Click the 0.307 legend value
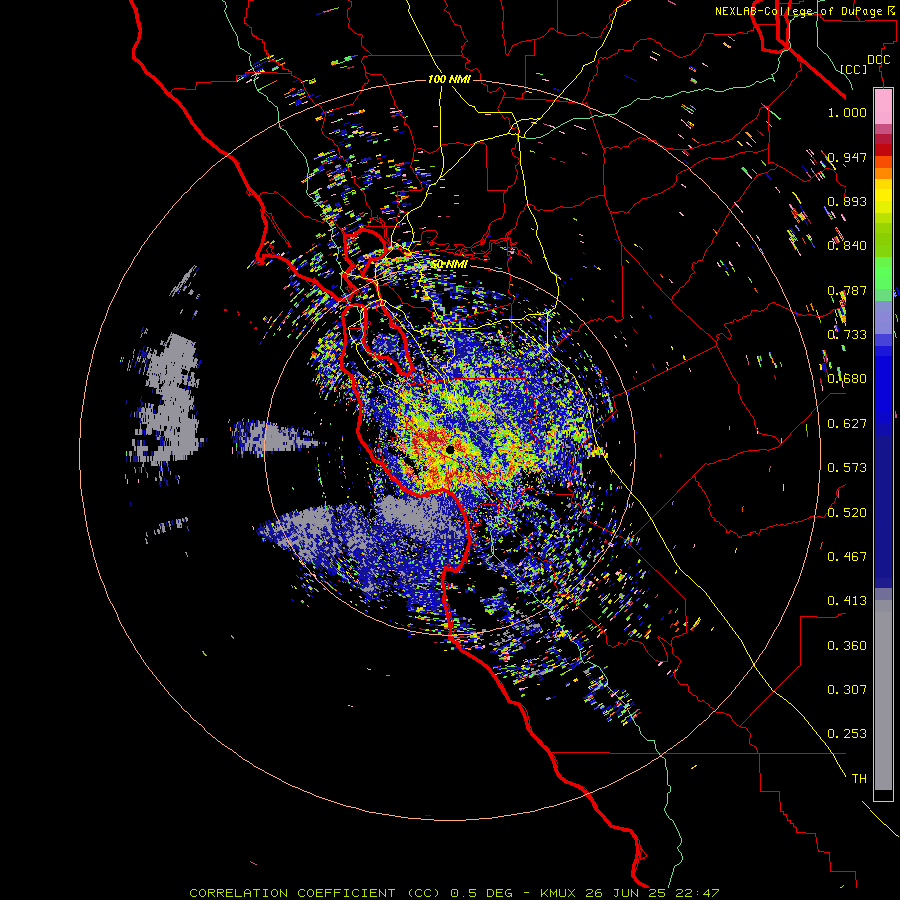This screenshot has height=900, width=900. pos(847,689)
